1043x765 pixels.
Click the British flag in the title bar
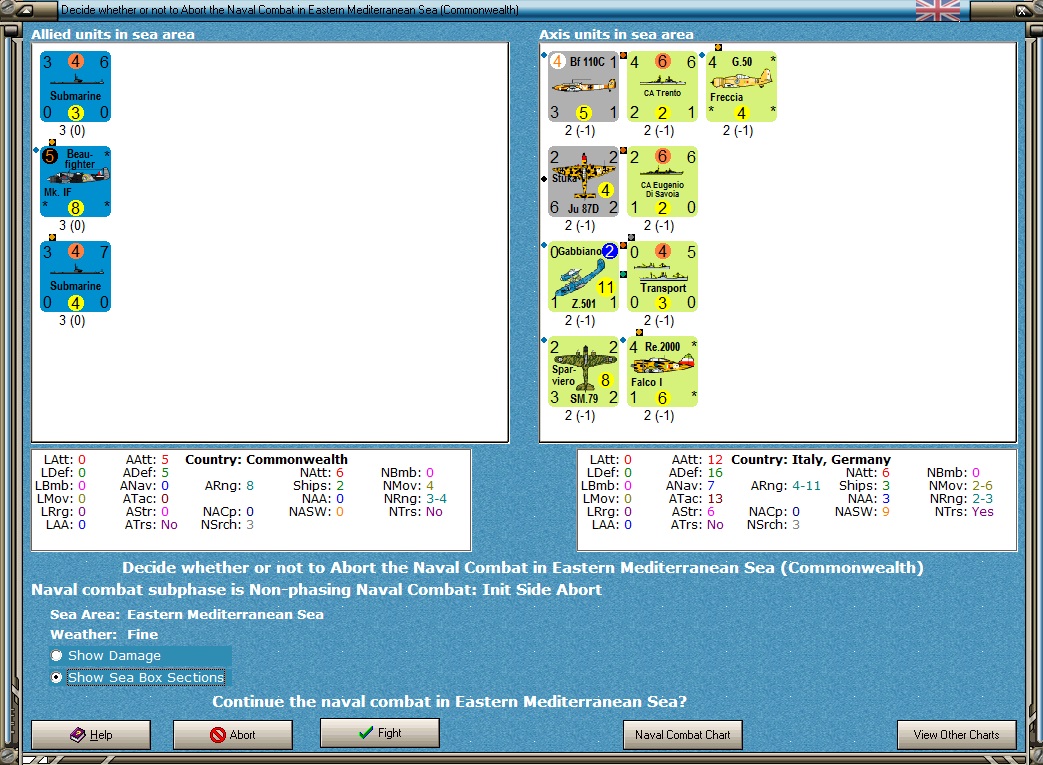pyautogui.click(x=938, y=10)
